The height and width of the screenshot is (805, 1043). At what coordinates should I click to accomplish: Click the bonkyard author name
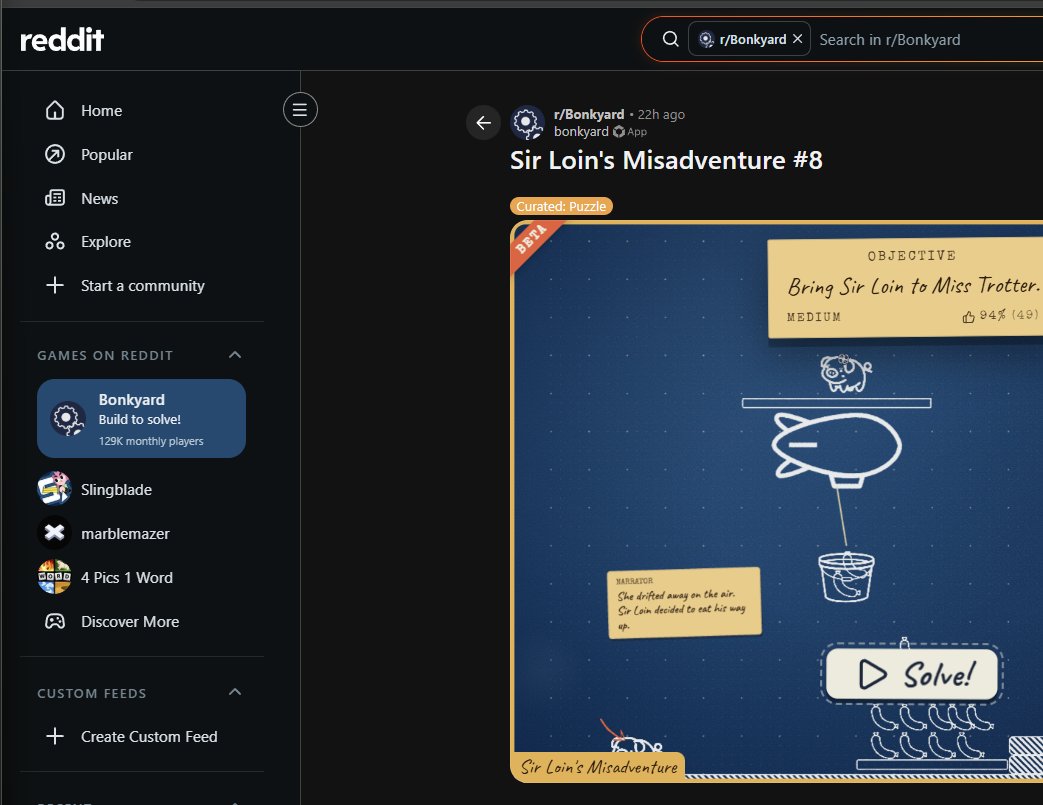tap(581, 132)
